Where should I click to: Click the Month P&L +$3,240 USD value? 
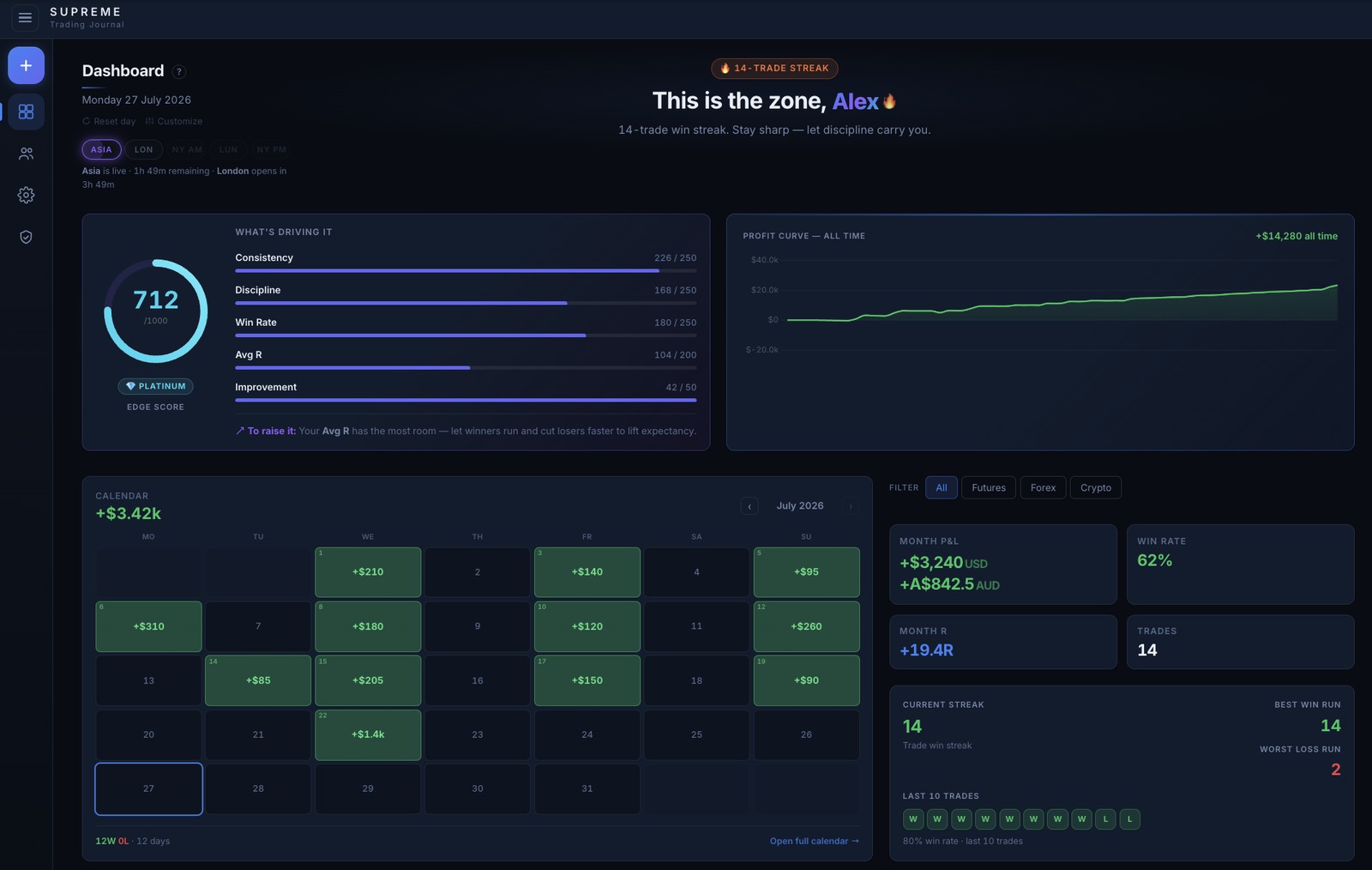pyautogui.click(x=943, y=563)
